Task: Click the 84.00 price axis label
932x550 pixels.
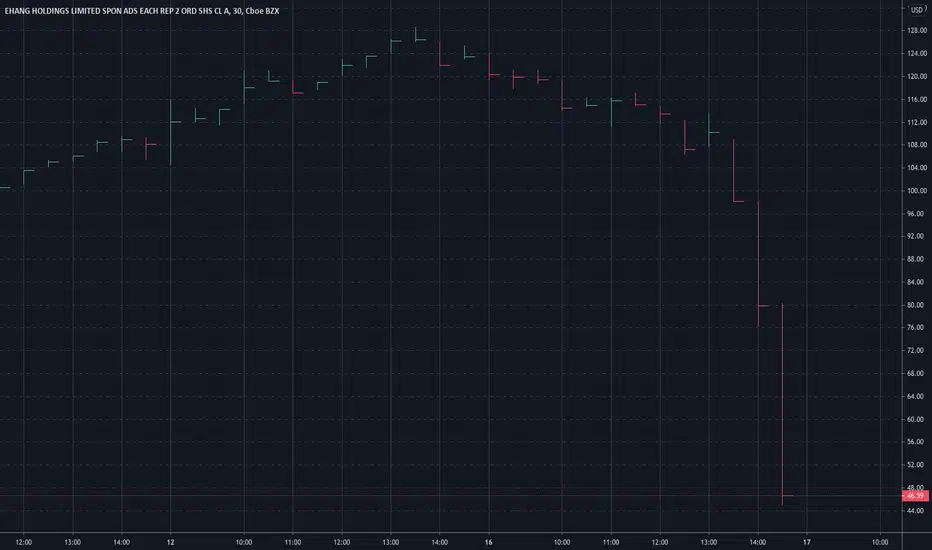Action: [x=917, y=282]
